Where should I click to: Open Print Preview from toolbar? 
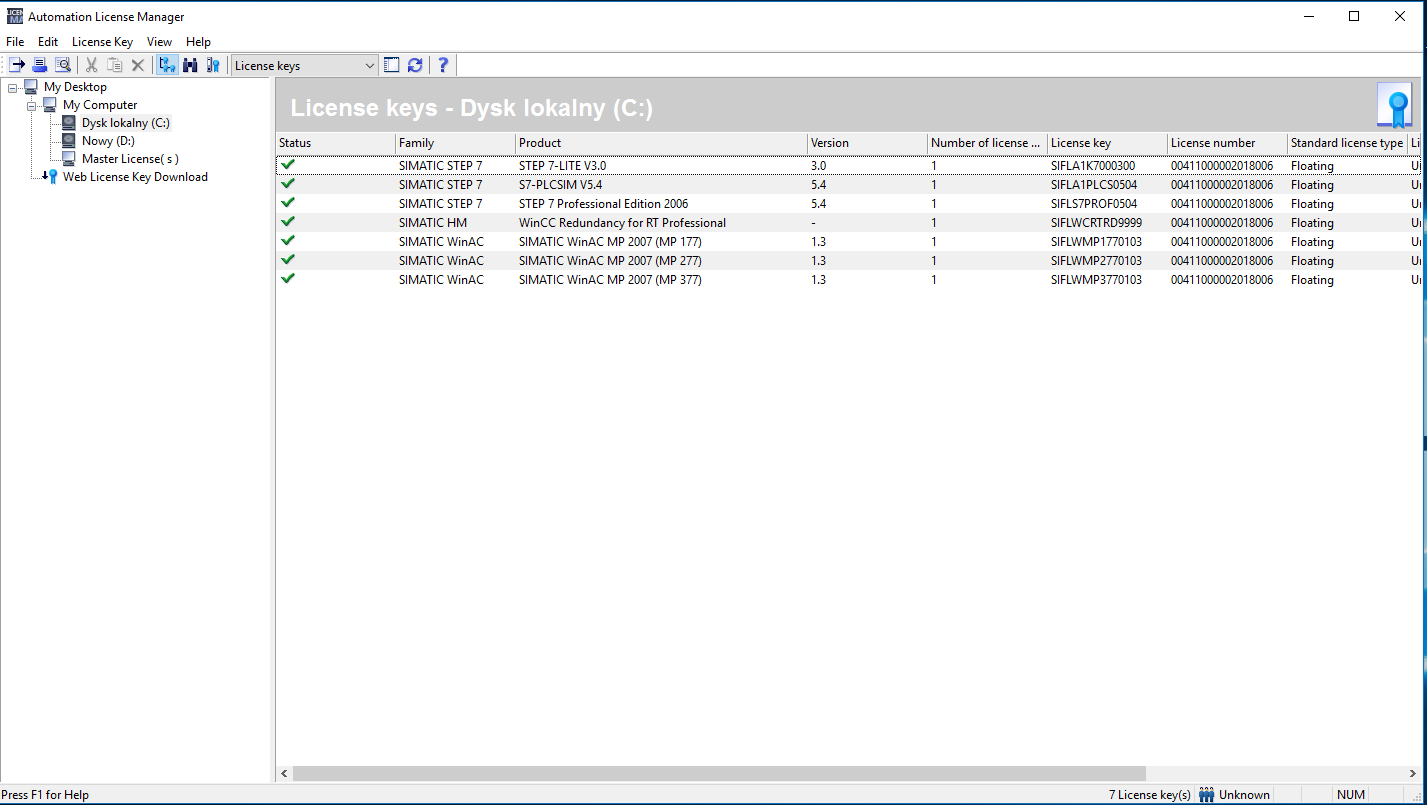pos(62,65)
